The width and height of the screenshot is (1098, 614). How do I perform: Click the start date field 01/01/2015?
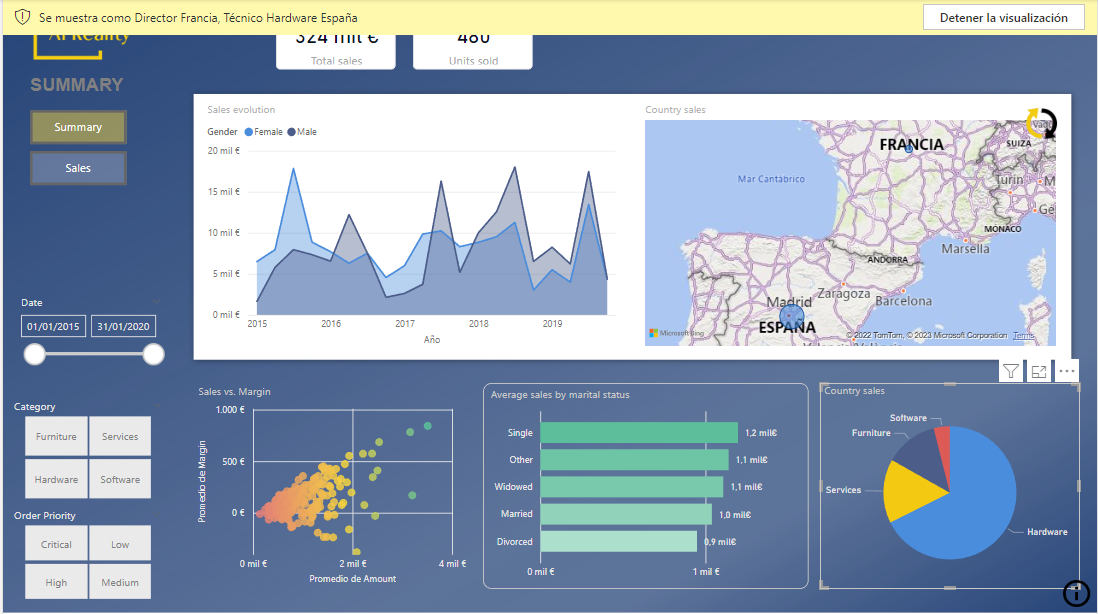pos(53,327)
